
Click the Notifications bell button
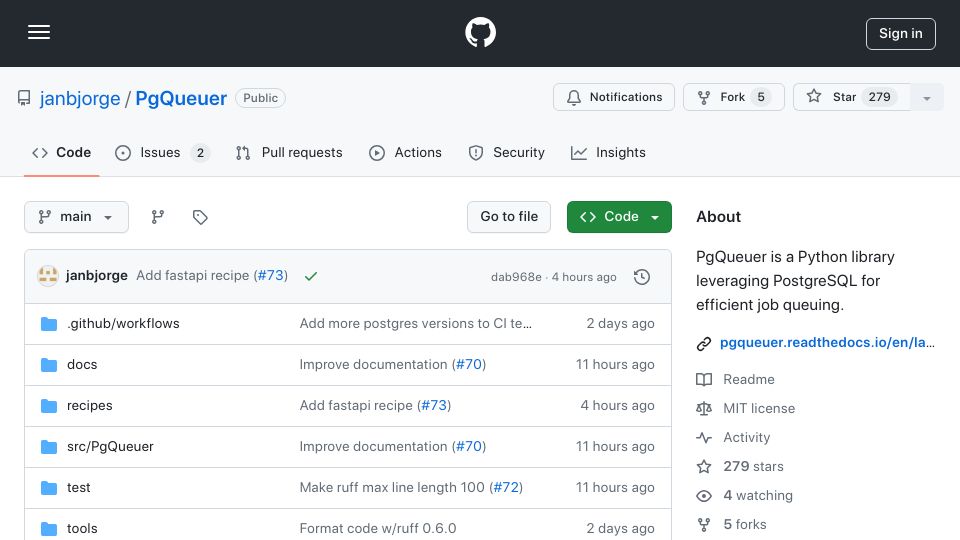(613, 97)
